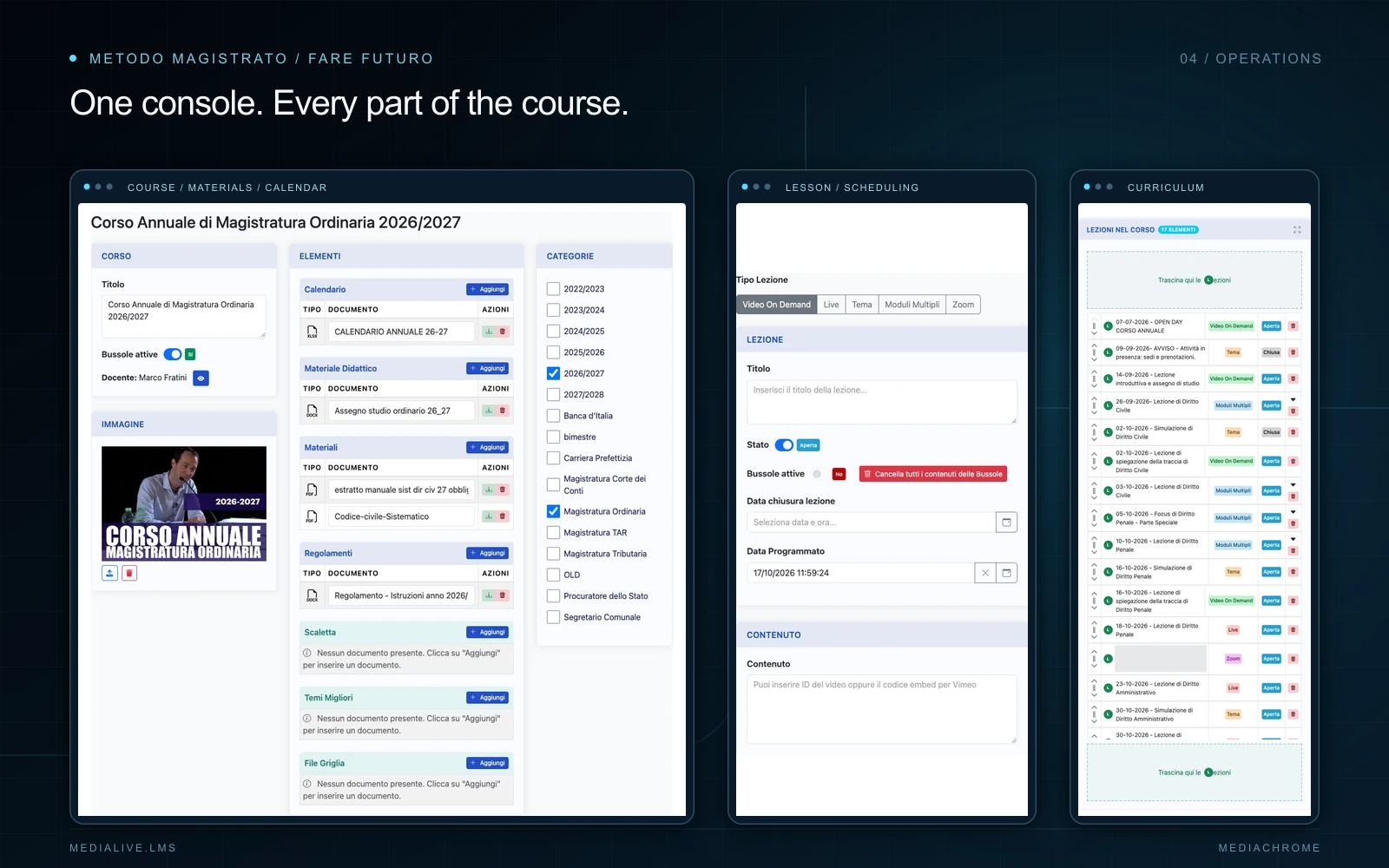Open the calendar picker for Data Programmato
Viewport: 1389px width, 868px height.
click(x=1006, y=573)
